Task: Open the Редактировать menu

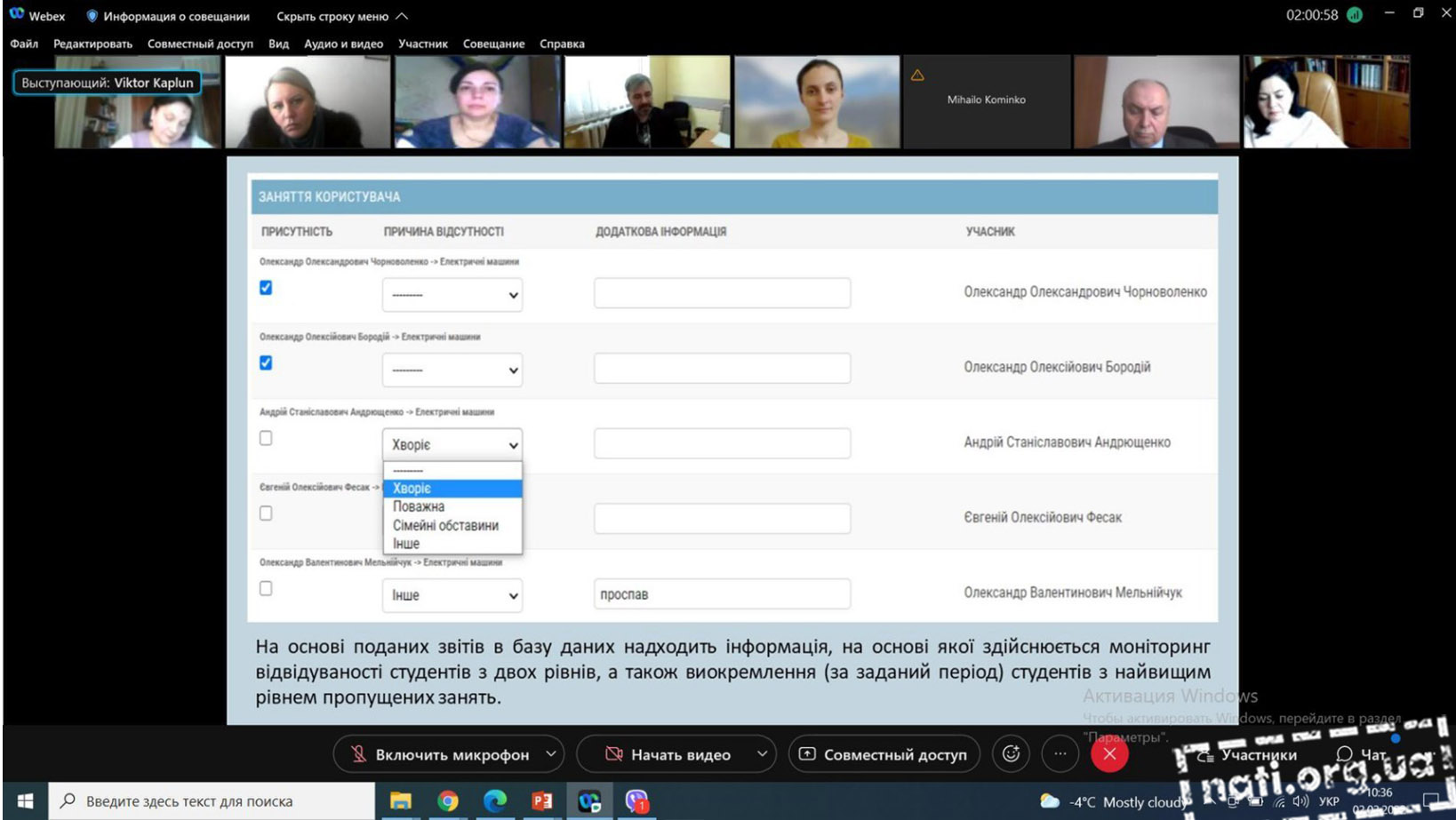Action: (x=92, y=44)
